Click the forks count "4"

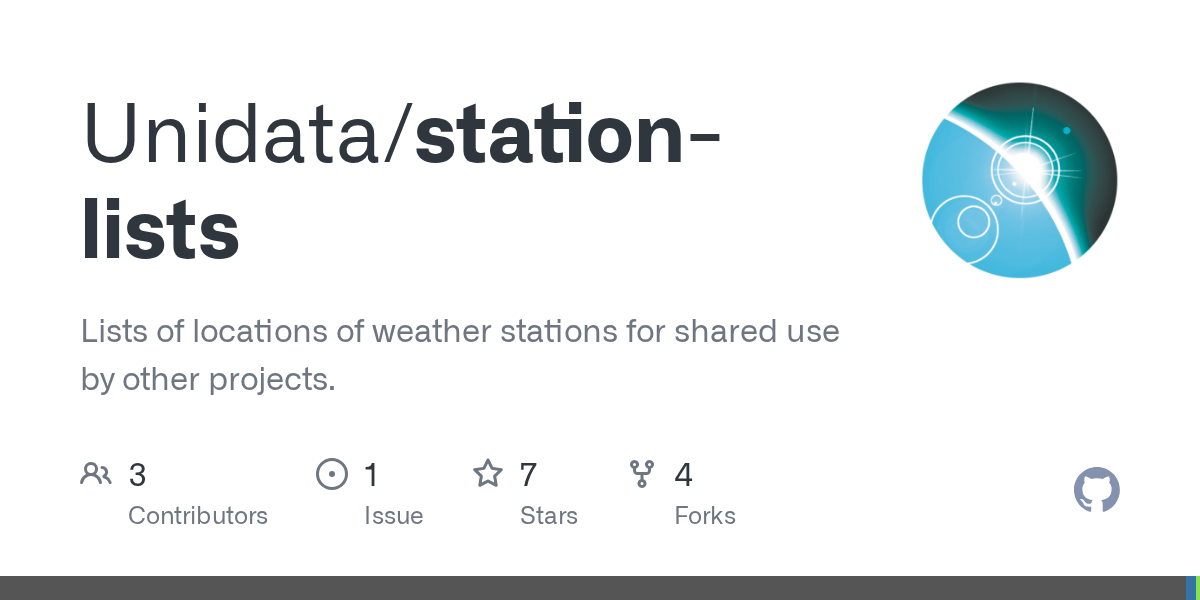tap(684, 475)
